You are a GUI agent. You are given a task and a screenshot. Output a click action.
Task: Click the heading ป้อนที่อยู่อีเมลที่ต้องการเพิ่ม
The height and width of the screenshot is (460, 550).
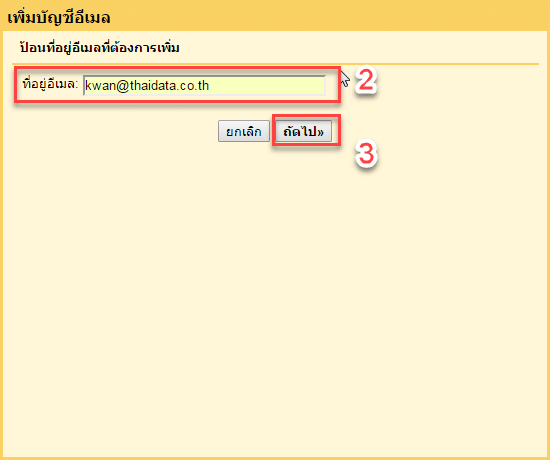100,47
